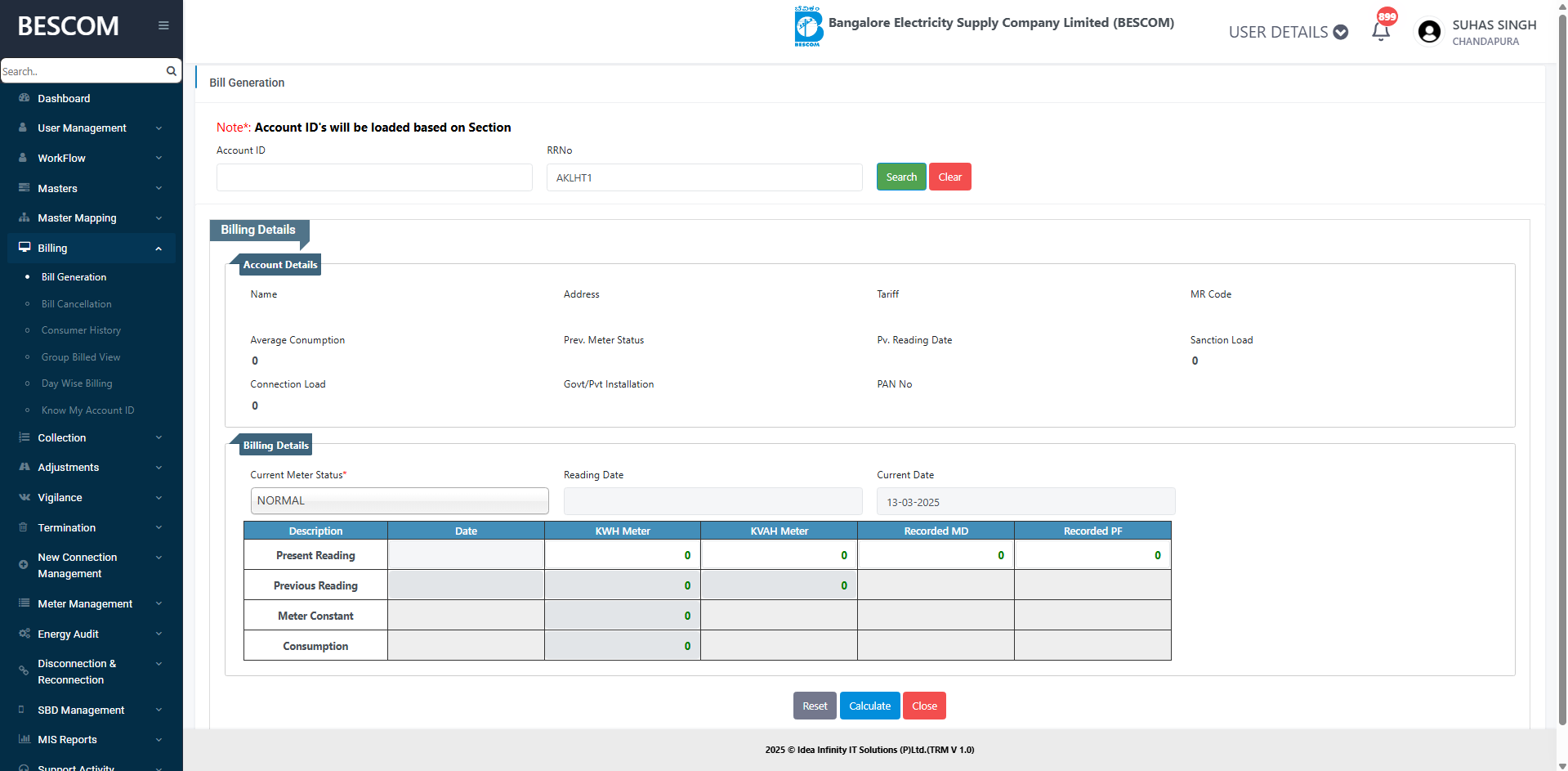Expand Collection menu chevron

[x=159, y=437]
